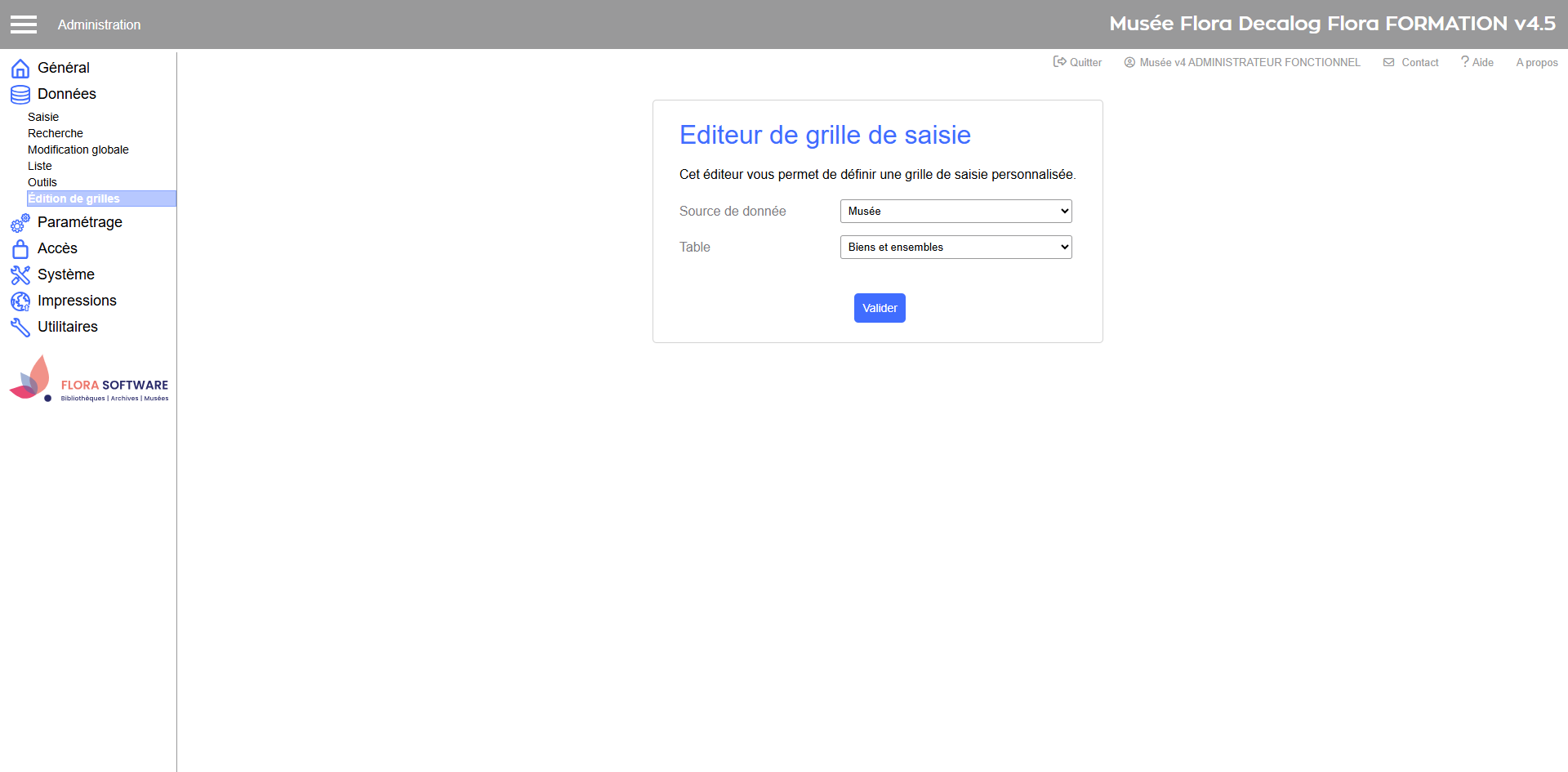Open the Aide help link

[x=1477, y=62]
